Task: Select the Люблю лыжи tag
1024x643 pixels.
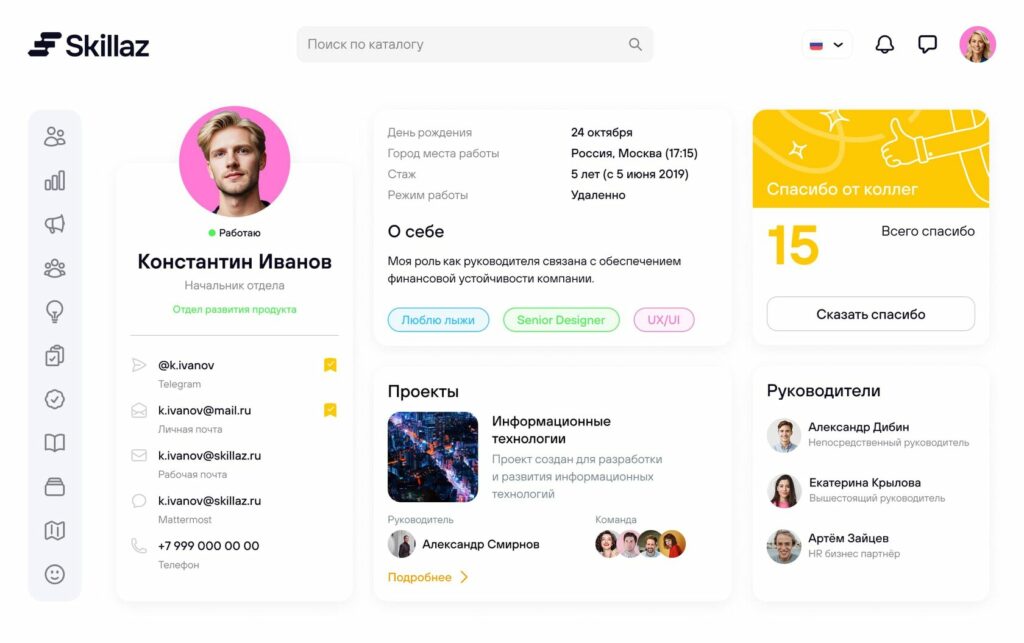Action: click(x=438, y=320)
